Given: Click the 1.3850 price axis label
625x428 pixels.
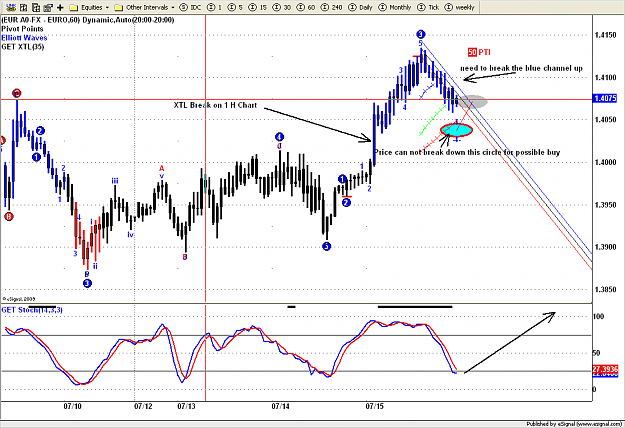Looking at the screenshot, I should click(605, 289).
